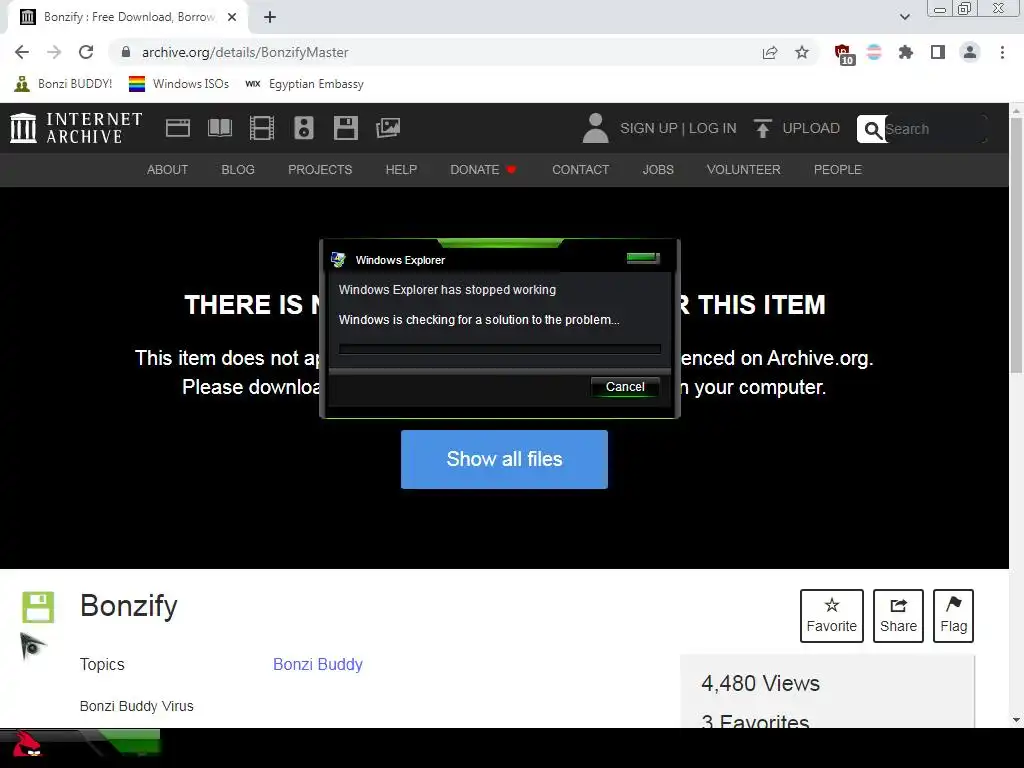Open the Images icon in the Archive header

(x=388, y=128)
